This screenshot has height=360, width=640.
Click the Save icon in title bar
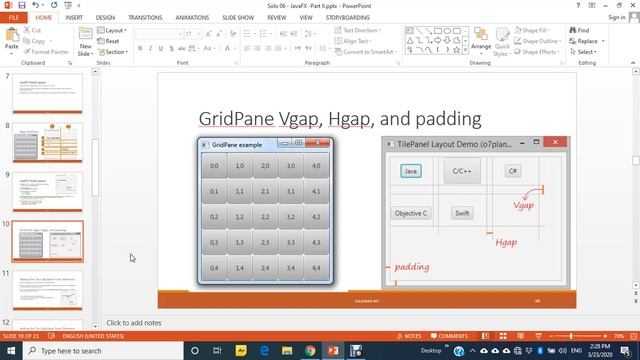point(22,5)
